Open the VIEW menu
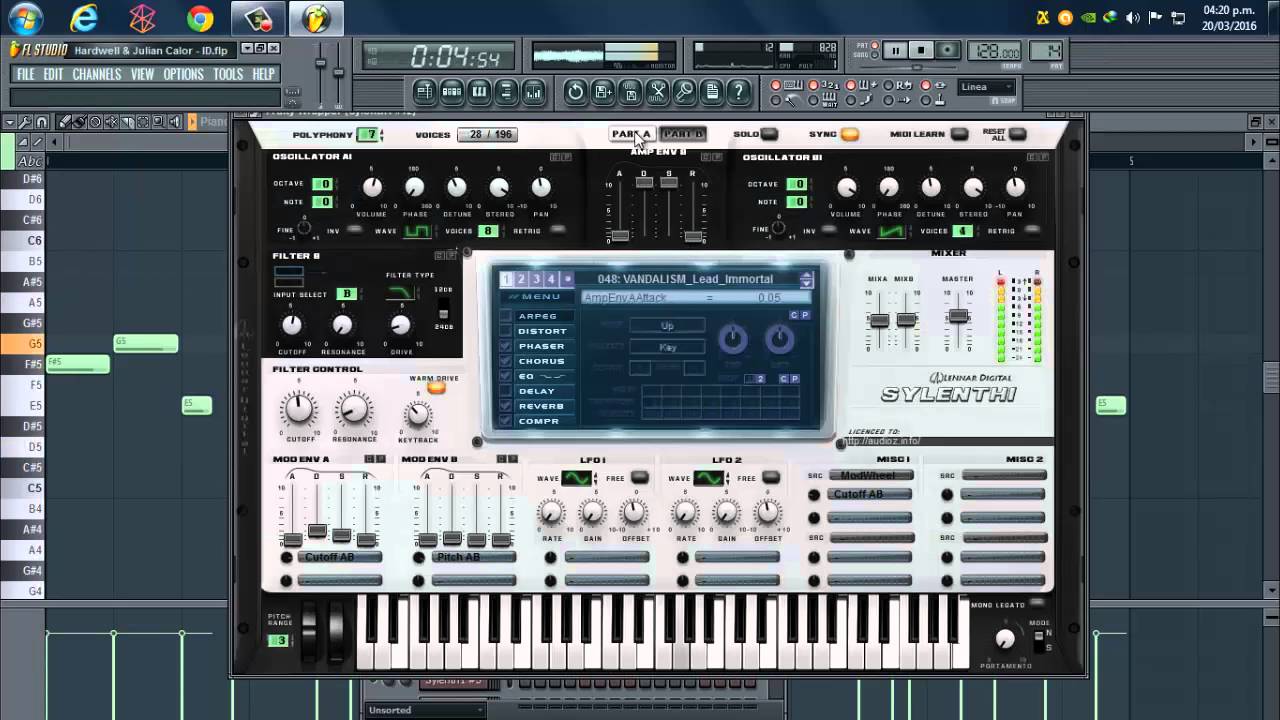 pyautogui.click(x=142, y=74)
